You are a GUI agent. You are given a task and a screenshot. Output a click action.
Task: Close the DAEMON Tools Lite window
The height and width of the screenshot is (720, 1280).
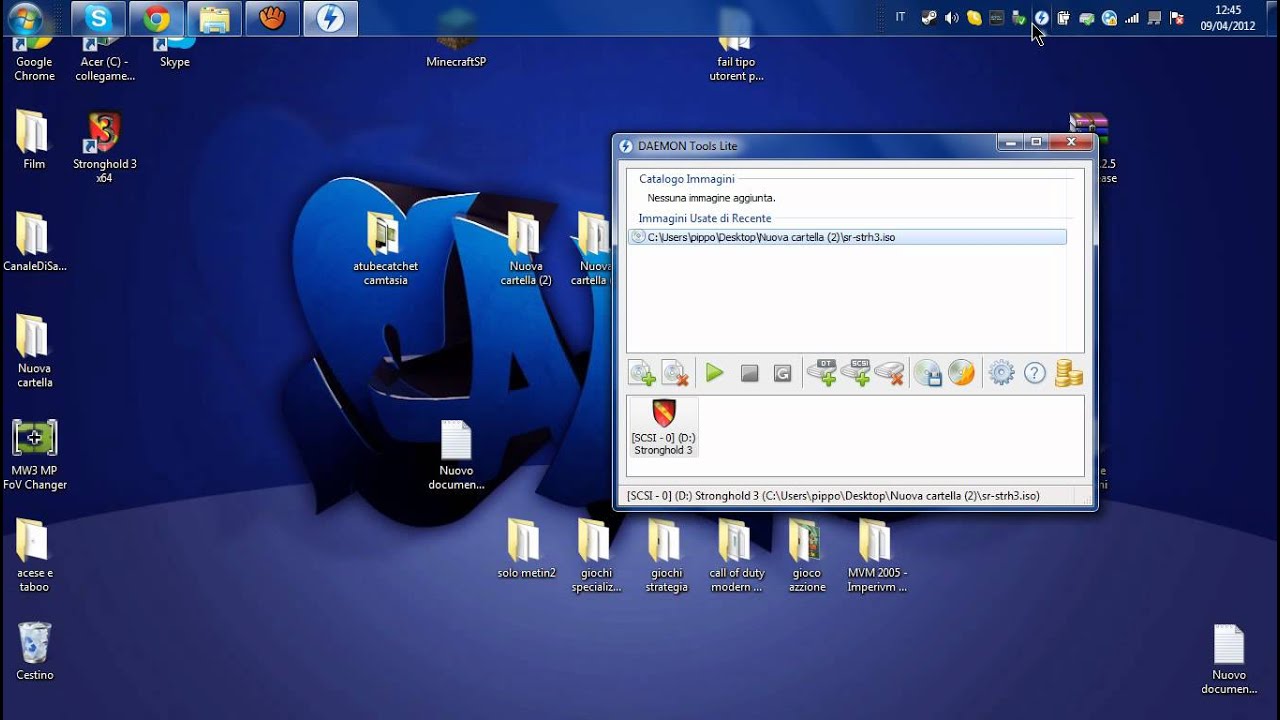(x=1071, y=143)
